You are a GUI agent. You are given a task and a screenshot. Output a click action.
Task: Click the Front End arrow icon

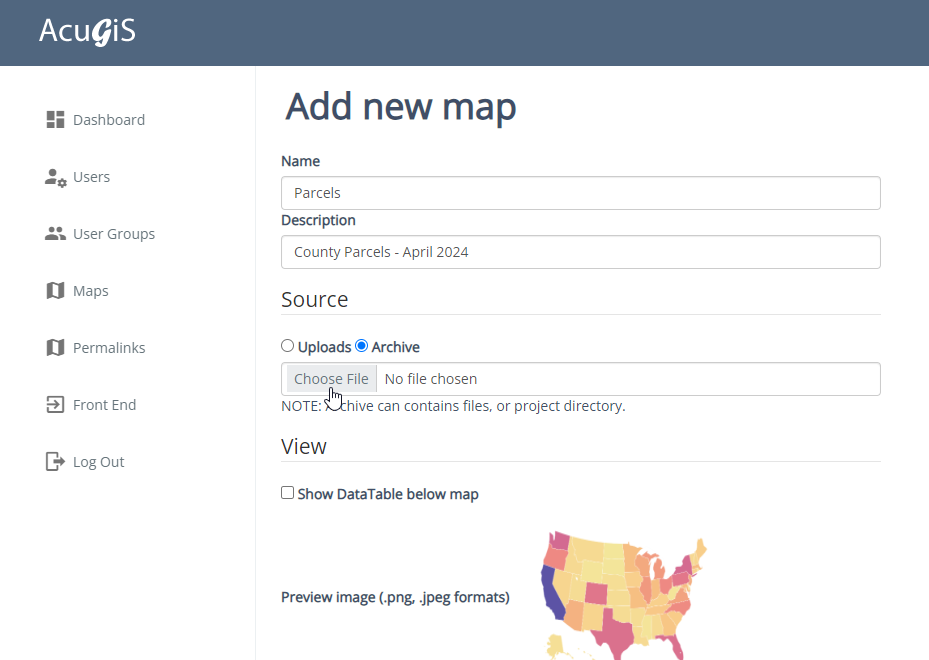[55, 405]
